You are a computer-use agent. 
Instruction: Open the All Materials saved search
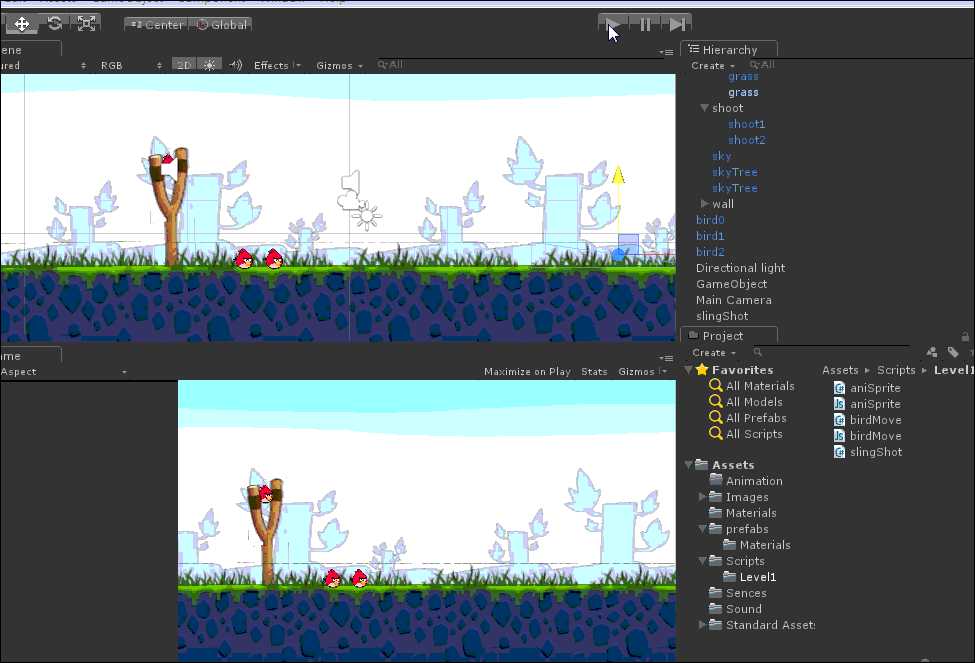click(x=751, y=386)
